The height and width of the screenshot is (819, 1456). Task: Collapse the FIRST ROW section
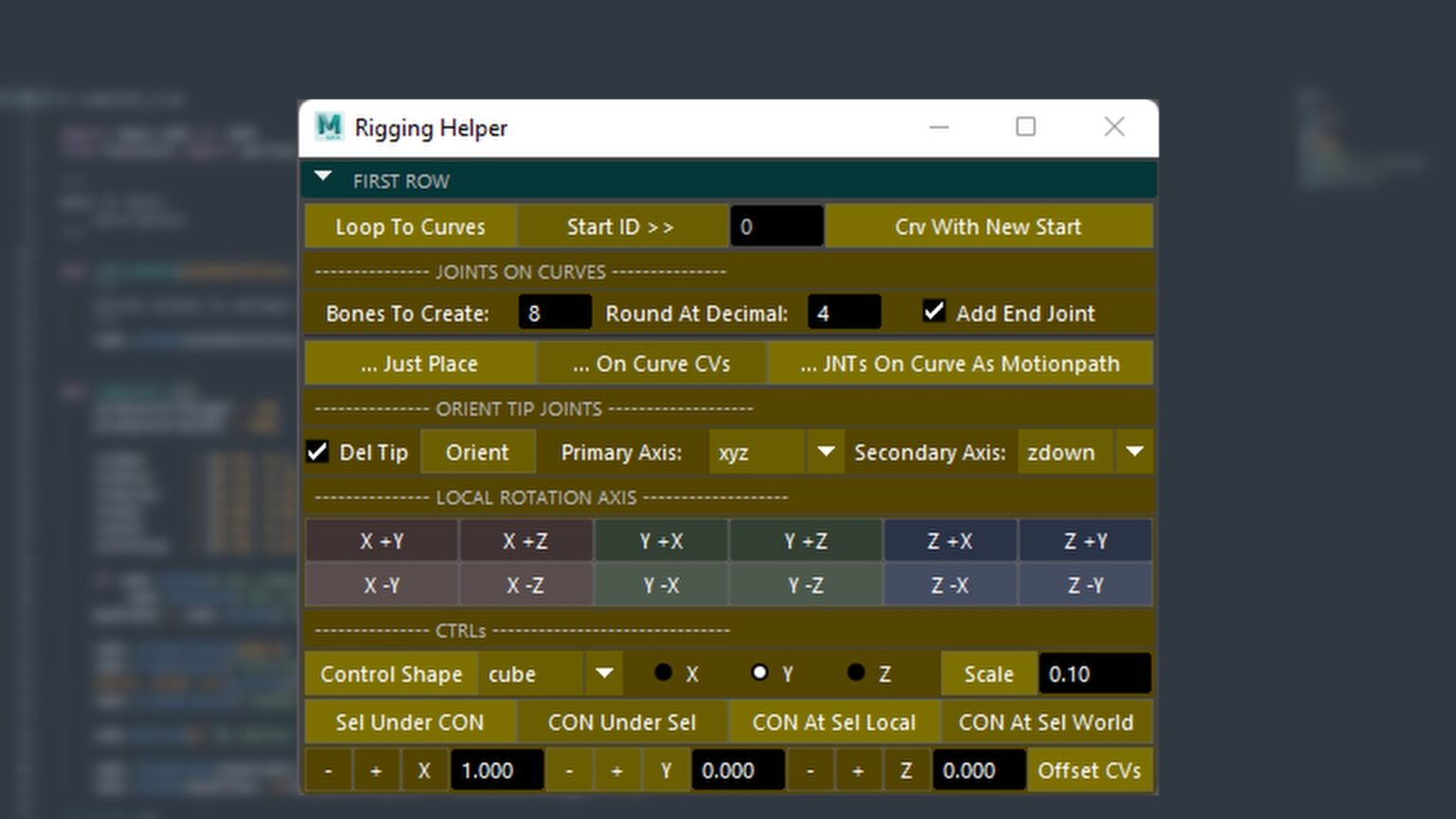[323, 177]
